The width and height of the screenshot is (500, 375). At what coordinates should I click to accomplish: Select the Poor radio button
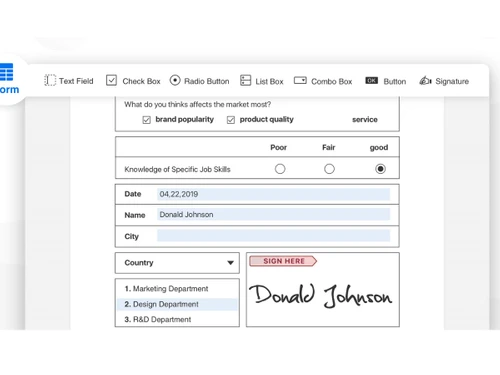[x=280, y=169]
